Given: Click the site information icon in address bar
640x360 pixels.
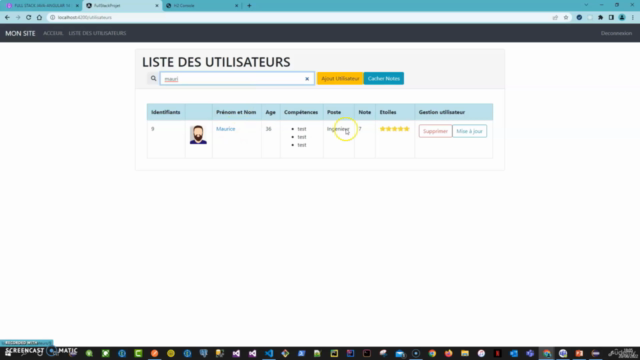Looking at the screenshot, I should coord(53,18).
